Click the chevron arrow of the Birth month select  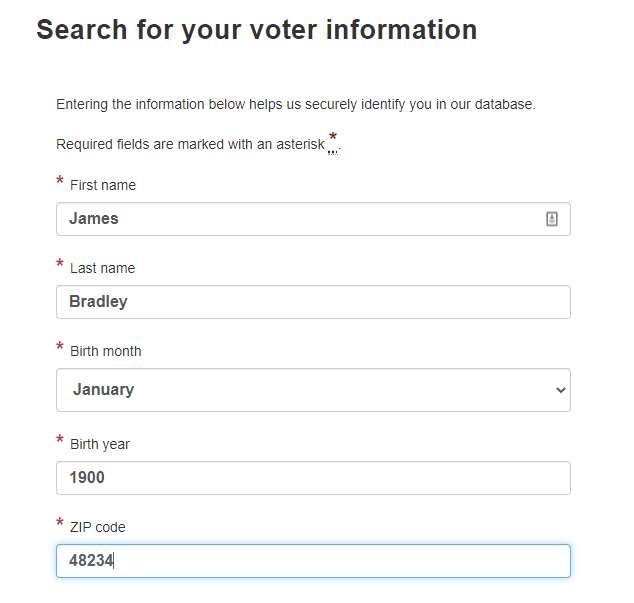click(560, 390)
